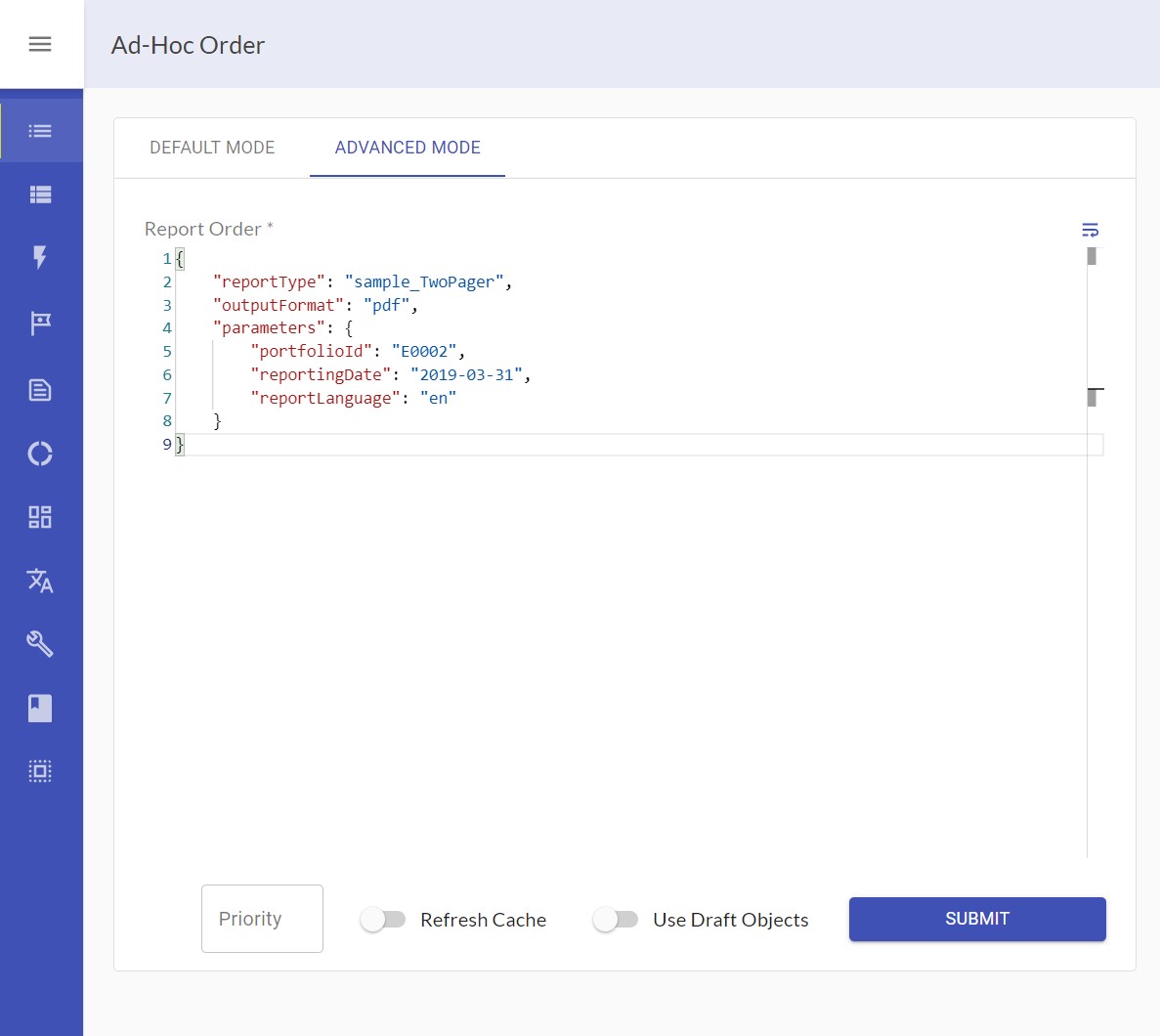The width and height of the screenshot is (1160, 1036).
Task: Open the wrench tools sidebar icon
Action: pos(40,644)
